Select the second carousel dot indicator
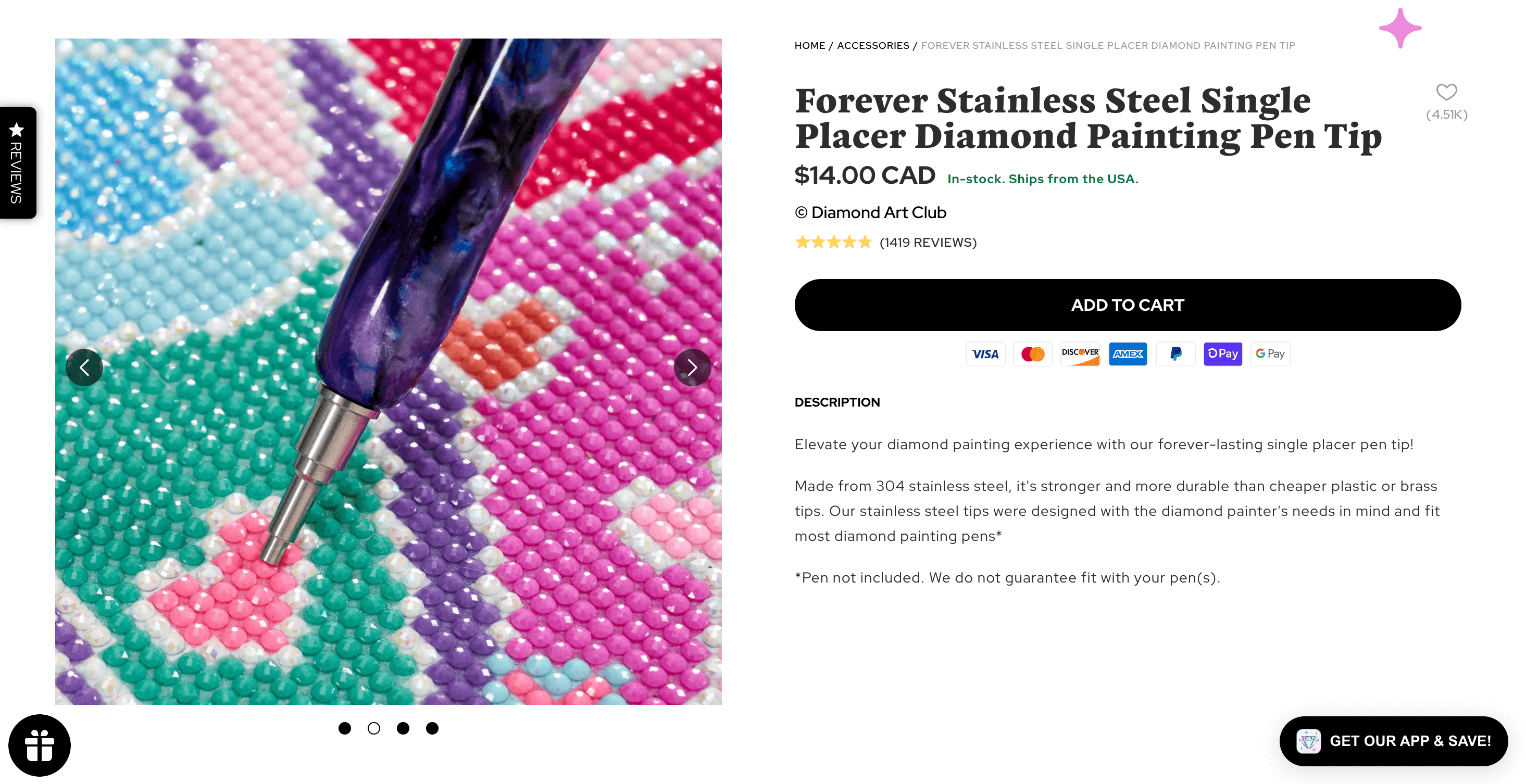 pyautogui.click(x=374, y=728)
